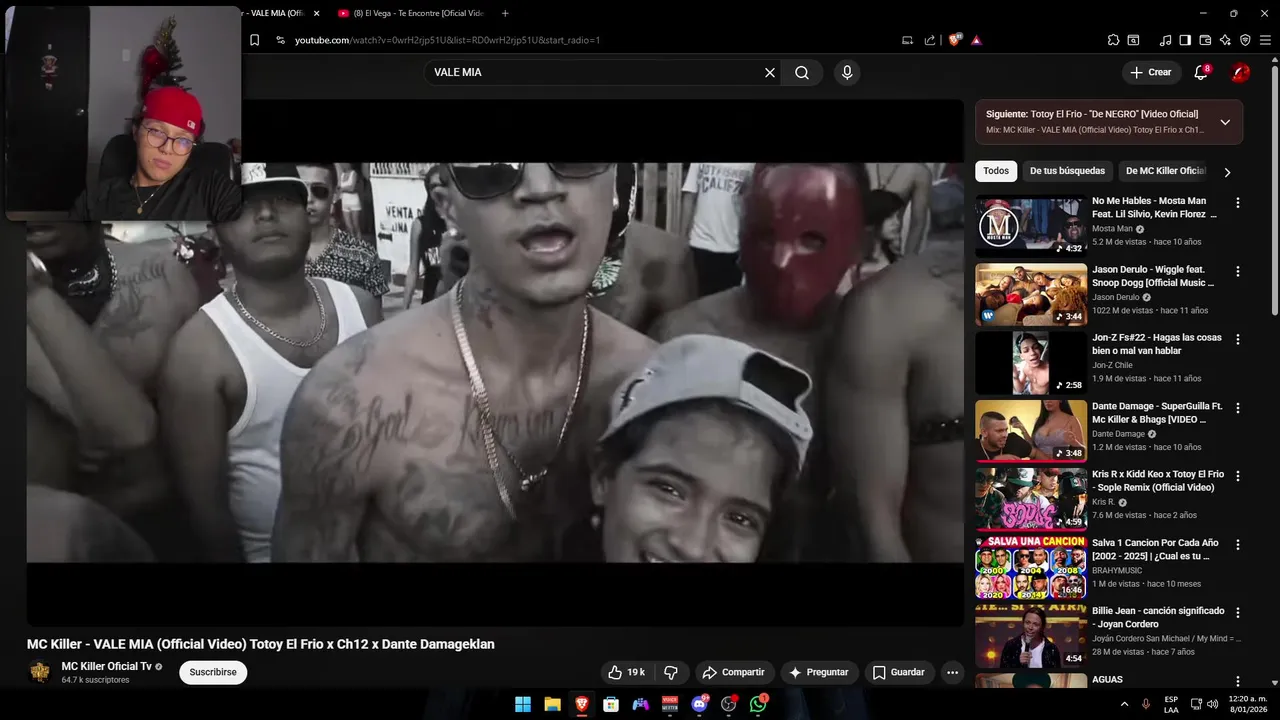1280x720 pixels.
Task: Open Jason Derulo Wiggle thumbnail
Action: point(1031,294)
